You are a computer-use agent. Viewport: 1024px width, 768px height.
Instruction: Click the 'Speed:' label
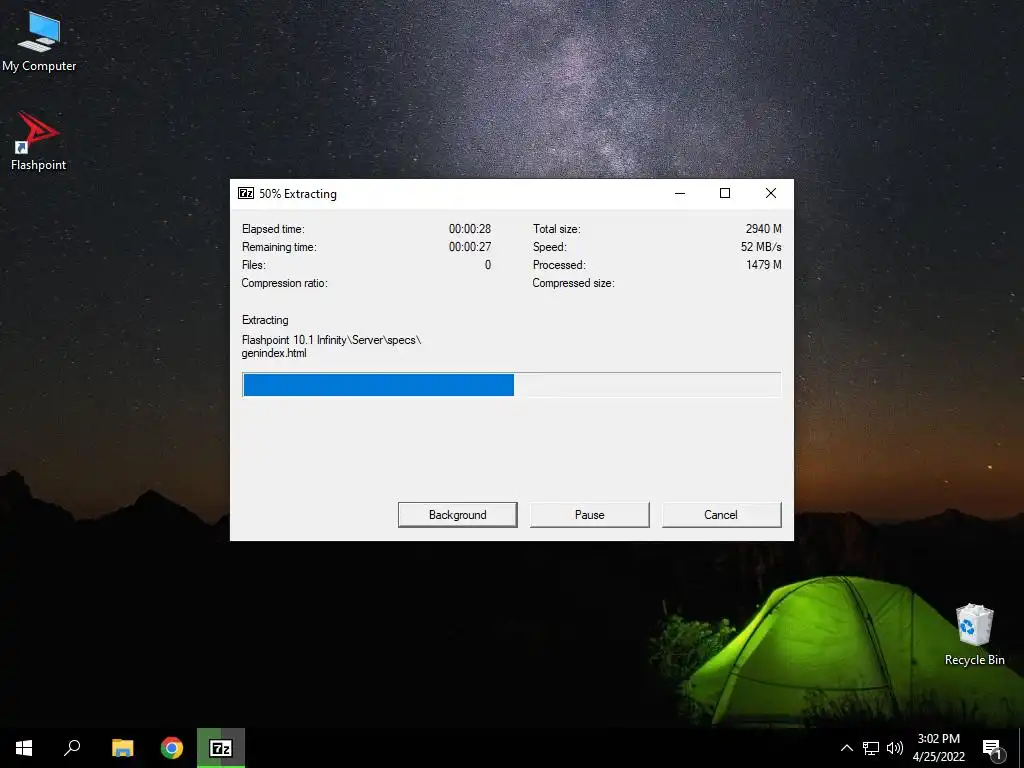(x=549, y=247)
